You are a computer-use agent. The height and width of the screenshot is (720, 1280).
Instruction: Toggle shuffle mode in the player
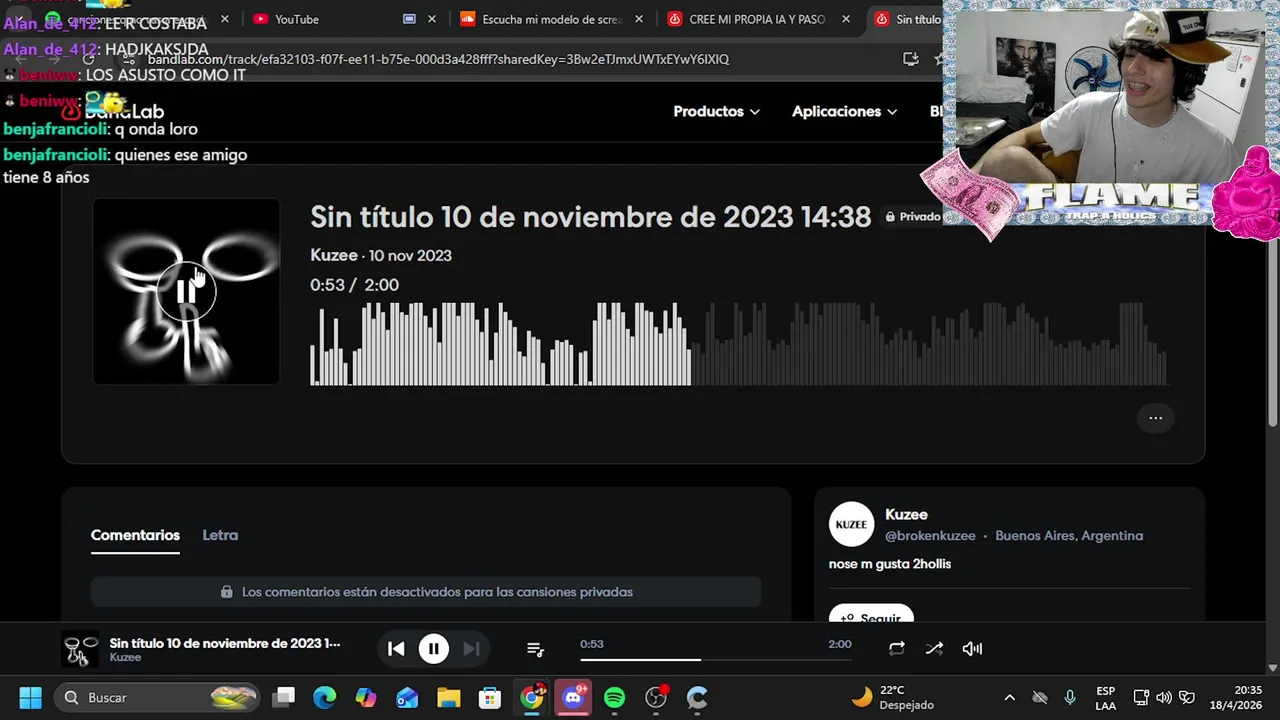(x=934, y=649)
